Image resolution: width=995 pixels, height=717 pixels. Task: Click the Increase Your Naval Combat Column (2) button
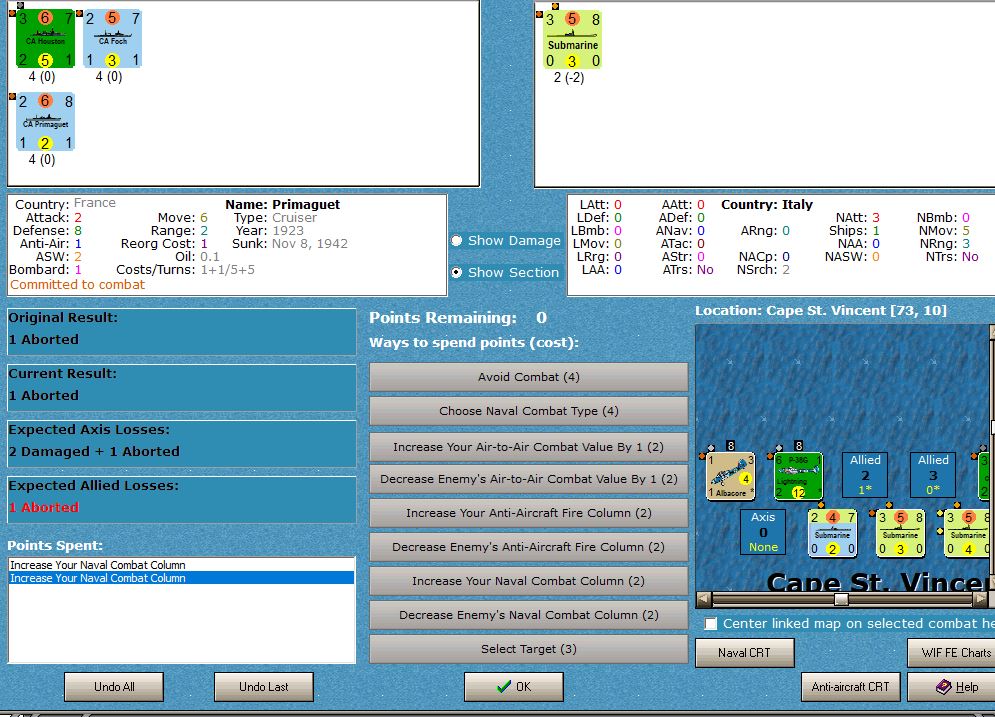point(529,581)
